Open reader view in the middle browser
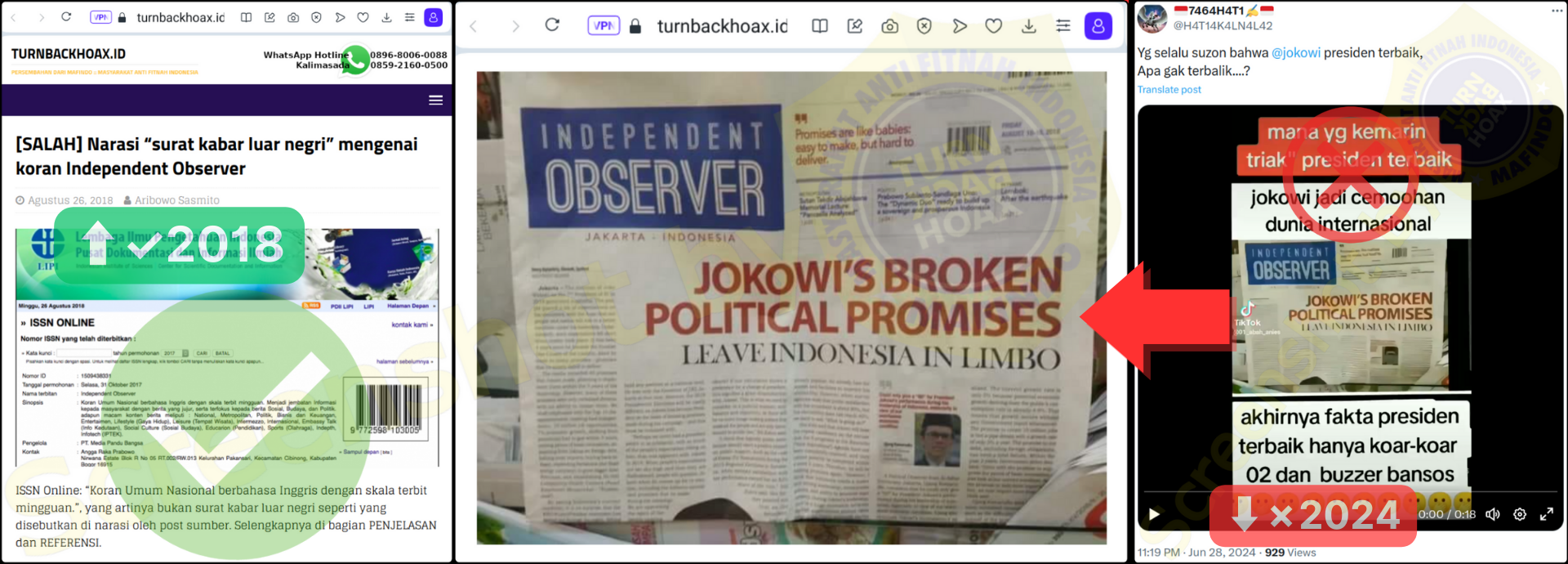 pos(820,26)
